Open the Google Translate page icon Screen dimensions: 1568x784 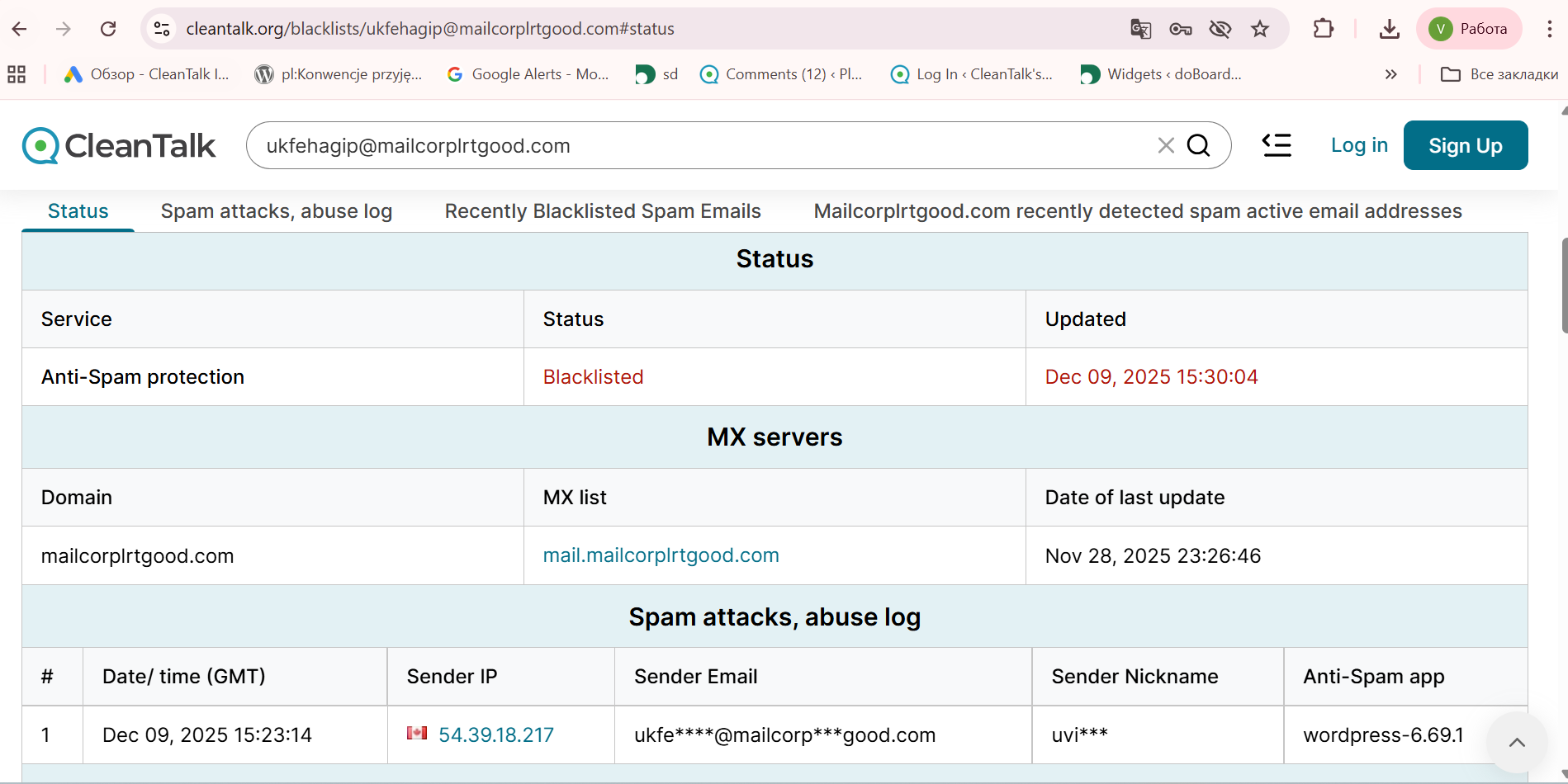click(x=1140, y=29)
